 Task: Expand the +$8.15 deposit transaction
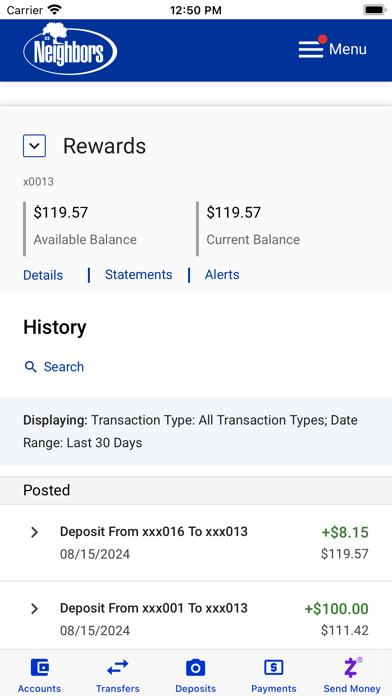click(34, 532)
